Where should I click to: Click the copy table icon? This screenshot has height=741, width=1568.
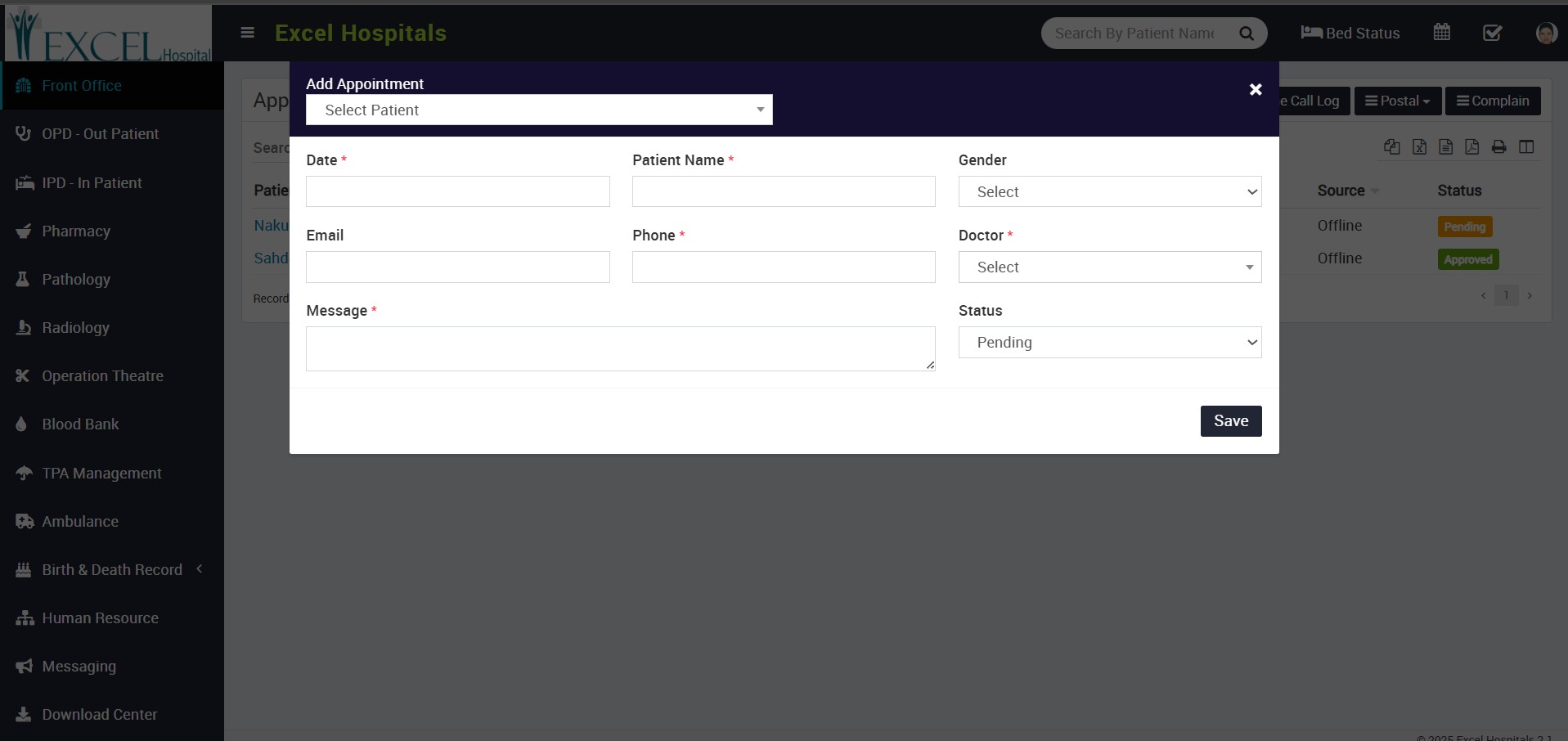pyautogui.click(x=1392, y=146)
